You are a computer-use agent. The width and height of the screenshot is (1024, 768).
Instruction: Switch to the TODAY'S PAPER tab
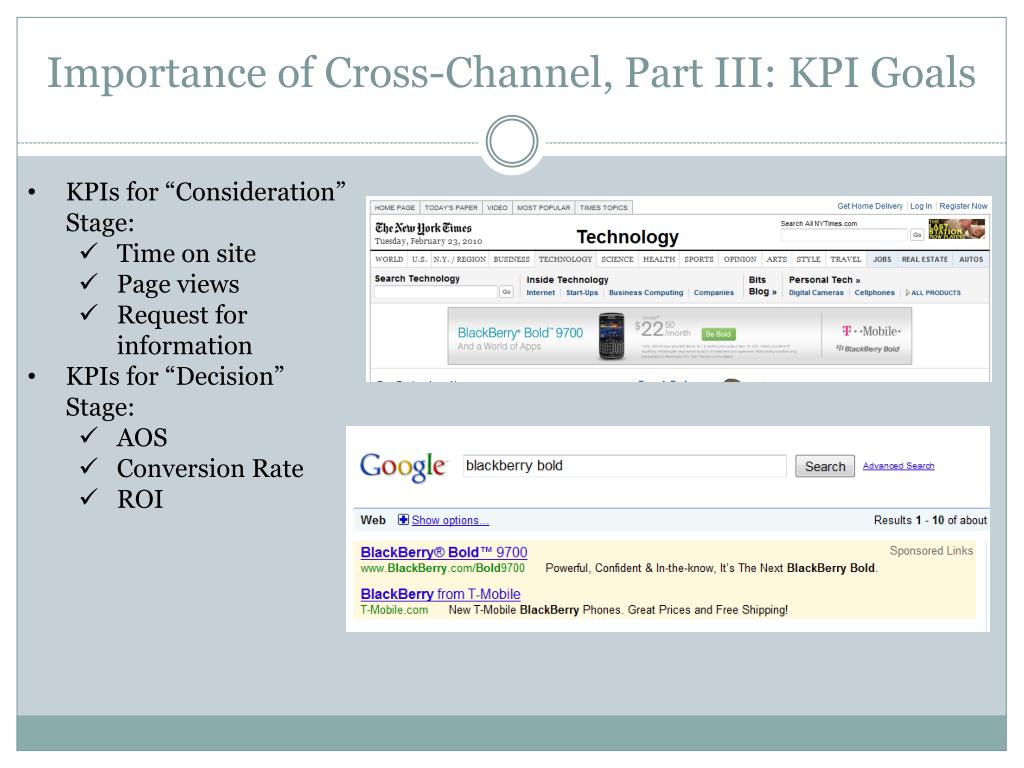[x=451, y=208]
